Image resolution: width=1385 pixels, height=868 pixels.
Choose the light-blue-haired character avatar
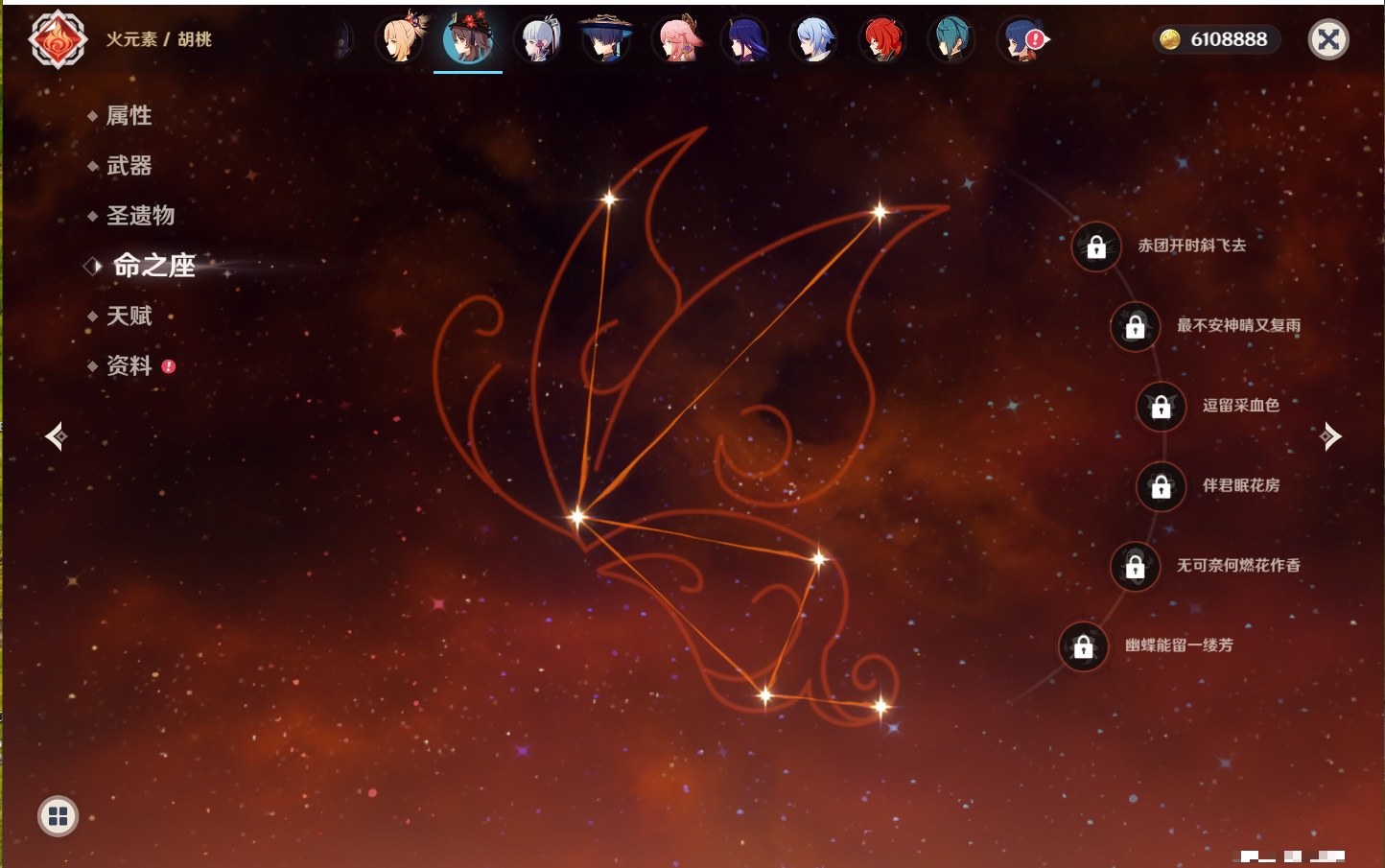coord(814,39)
